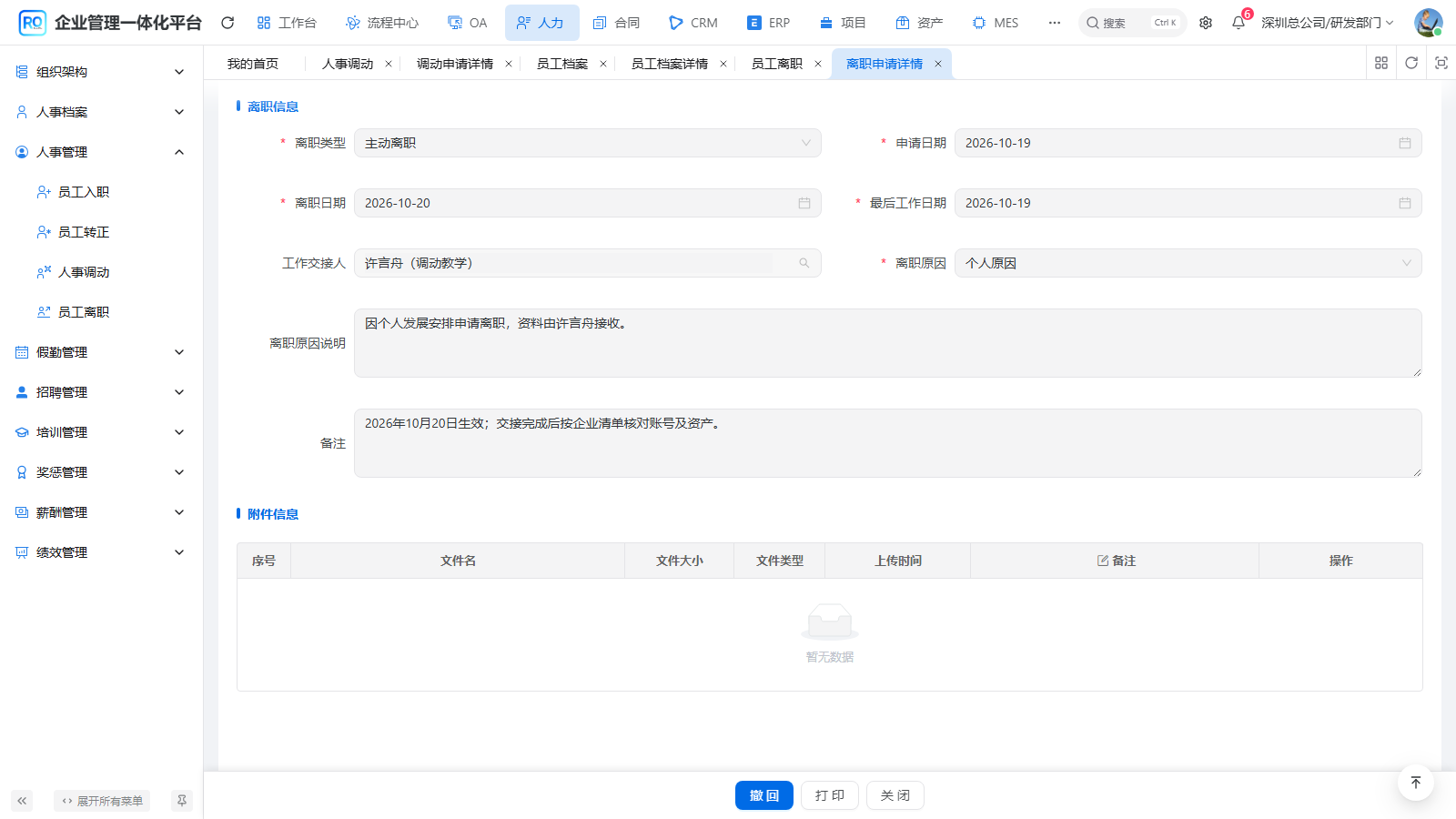This screenshot has width=1456, height=819.
Task: Click the 离职原因说明 text area
Action: 888,343
